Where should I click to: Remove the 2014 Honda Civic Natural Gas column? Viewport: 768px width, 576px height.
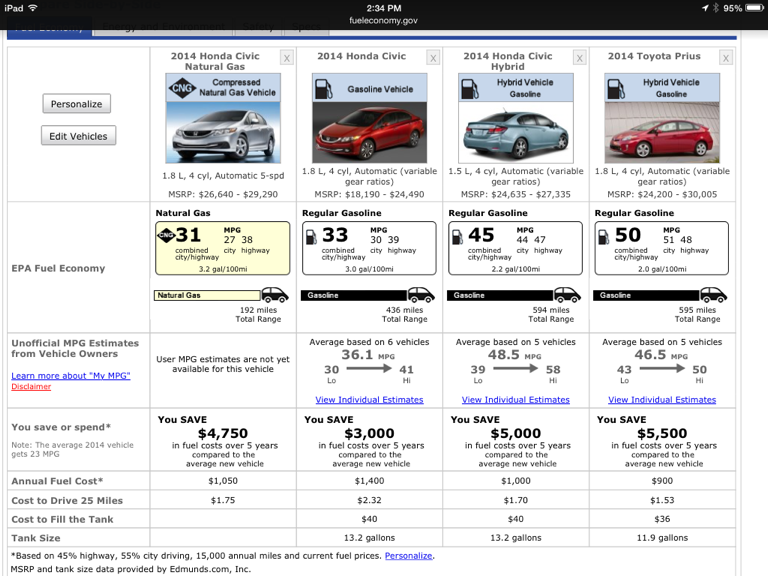point(287,58)
